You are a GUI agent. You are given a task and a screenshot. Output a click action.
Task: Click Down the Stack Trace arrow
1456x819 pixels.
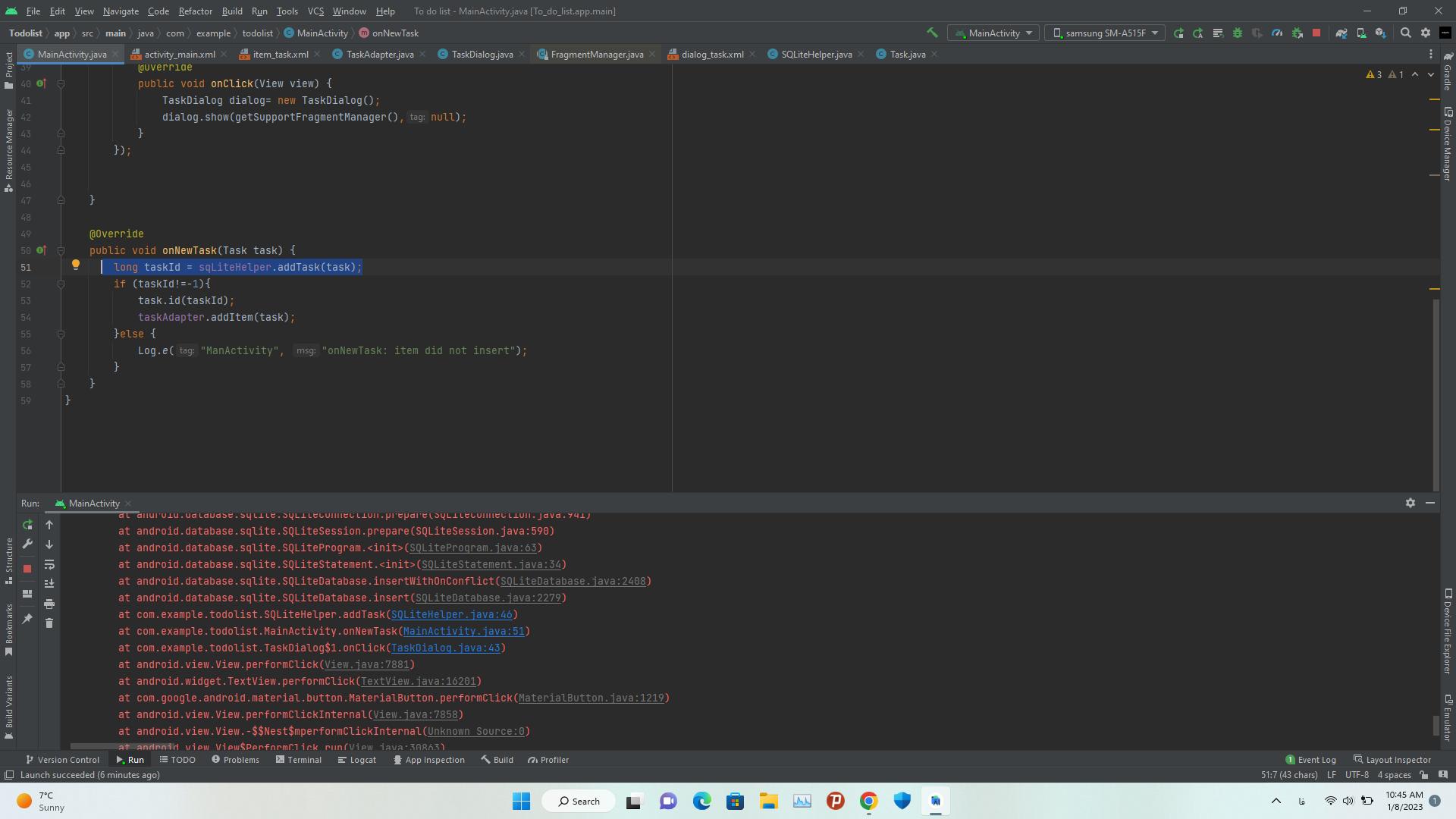[x=49, y=544]
